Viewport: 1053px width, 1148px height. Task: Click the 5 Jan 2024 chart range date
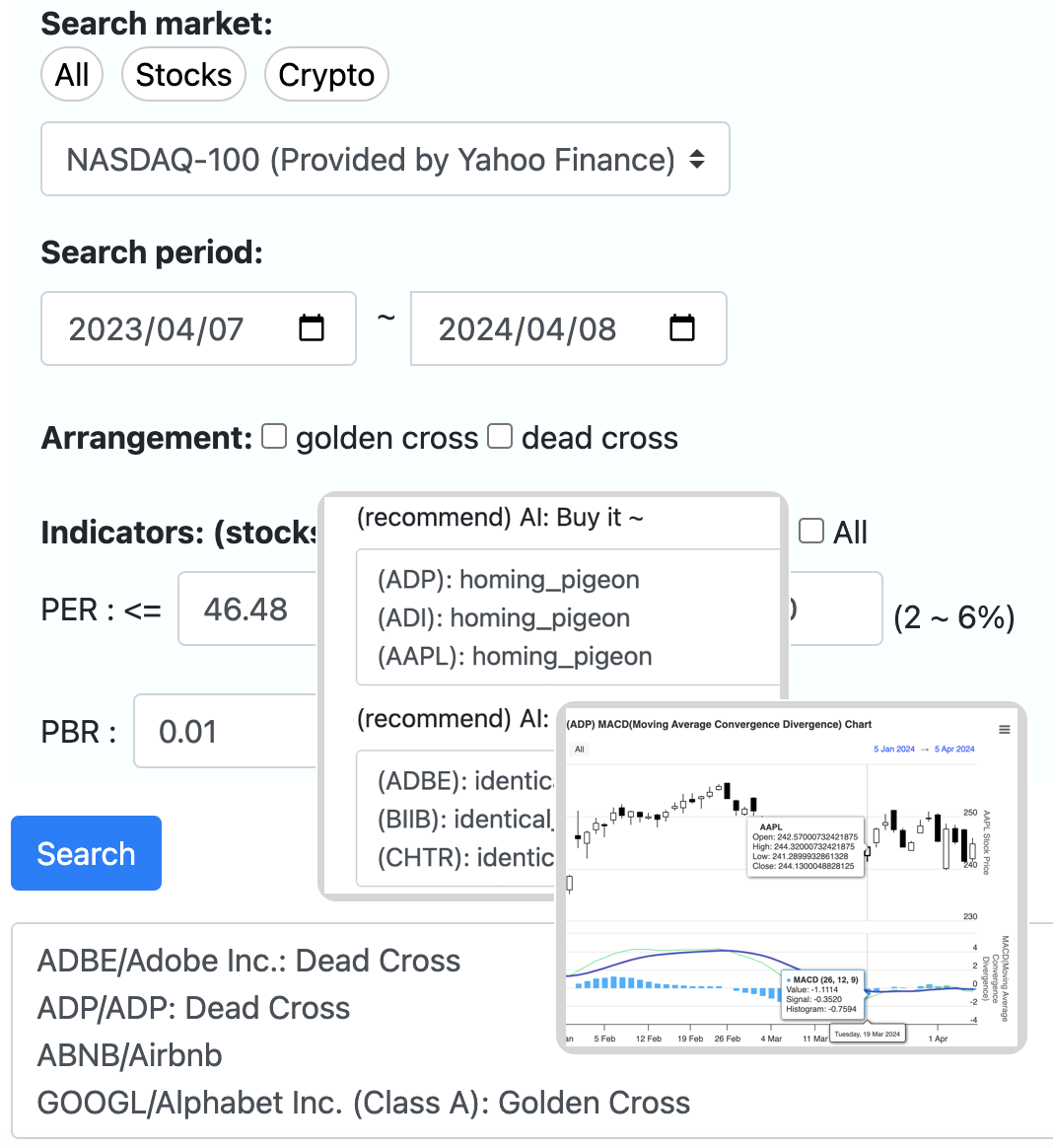pyautogui.click(x=894, y=749)
